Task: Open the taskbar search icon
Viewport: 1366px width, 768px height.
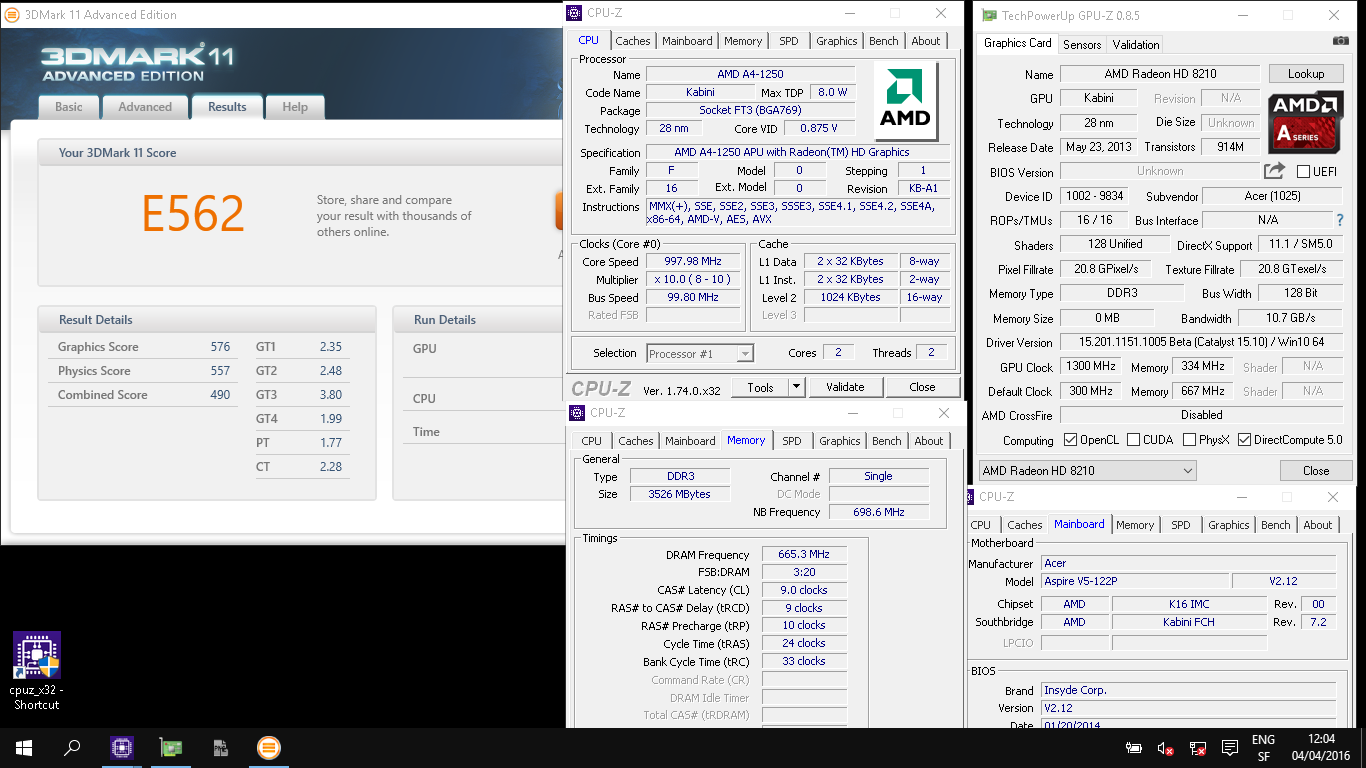Action: pyautogui.click(x=72, y=748)
